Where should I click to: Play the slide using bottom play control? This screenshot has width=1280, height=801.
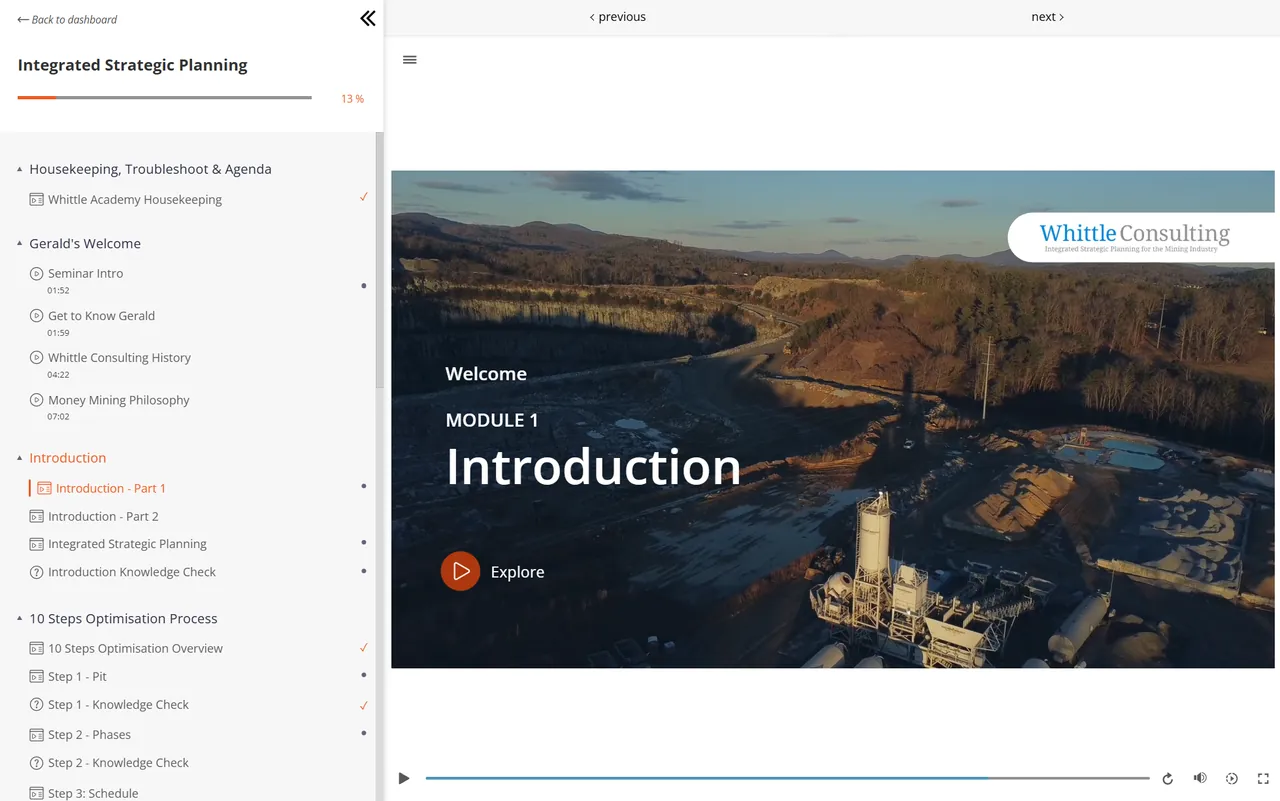[404, 778]
